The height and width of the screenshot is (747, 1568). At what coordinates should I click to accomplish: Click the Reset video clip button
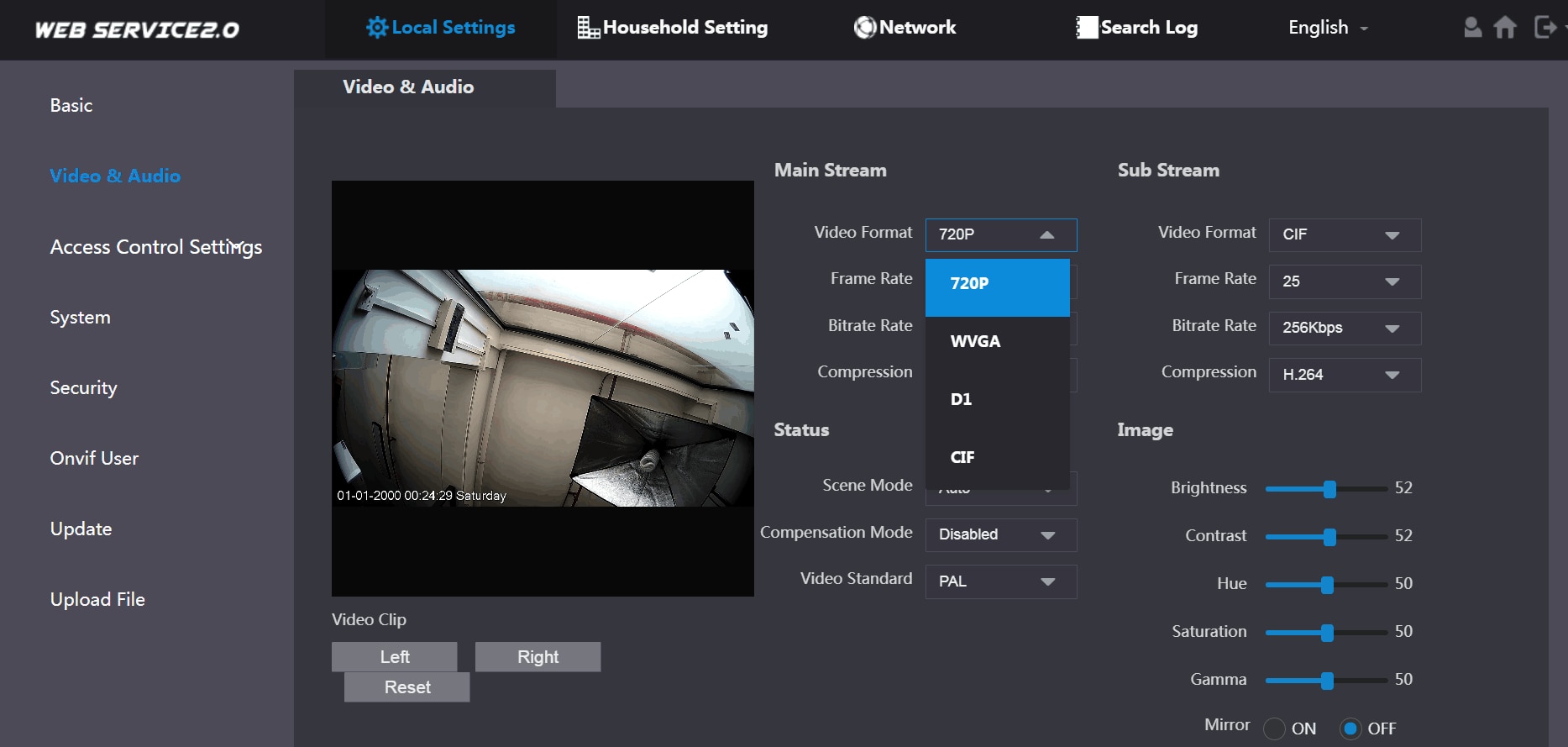[x=407, y=687]
